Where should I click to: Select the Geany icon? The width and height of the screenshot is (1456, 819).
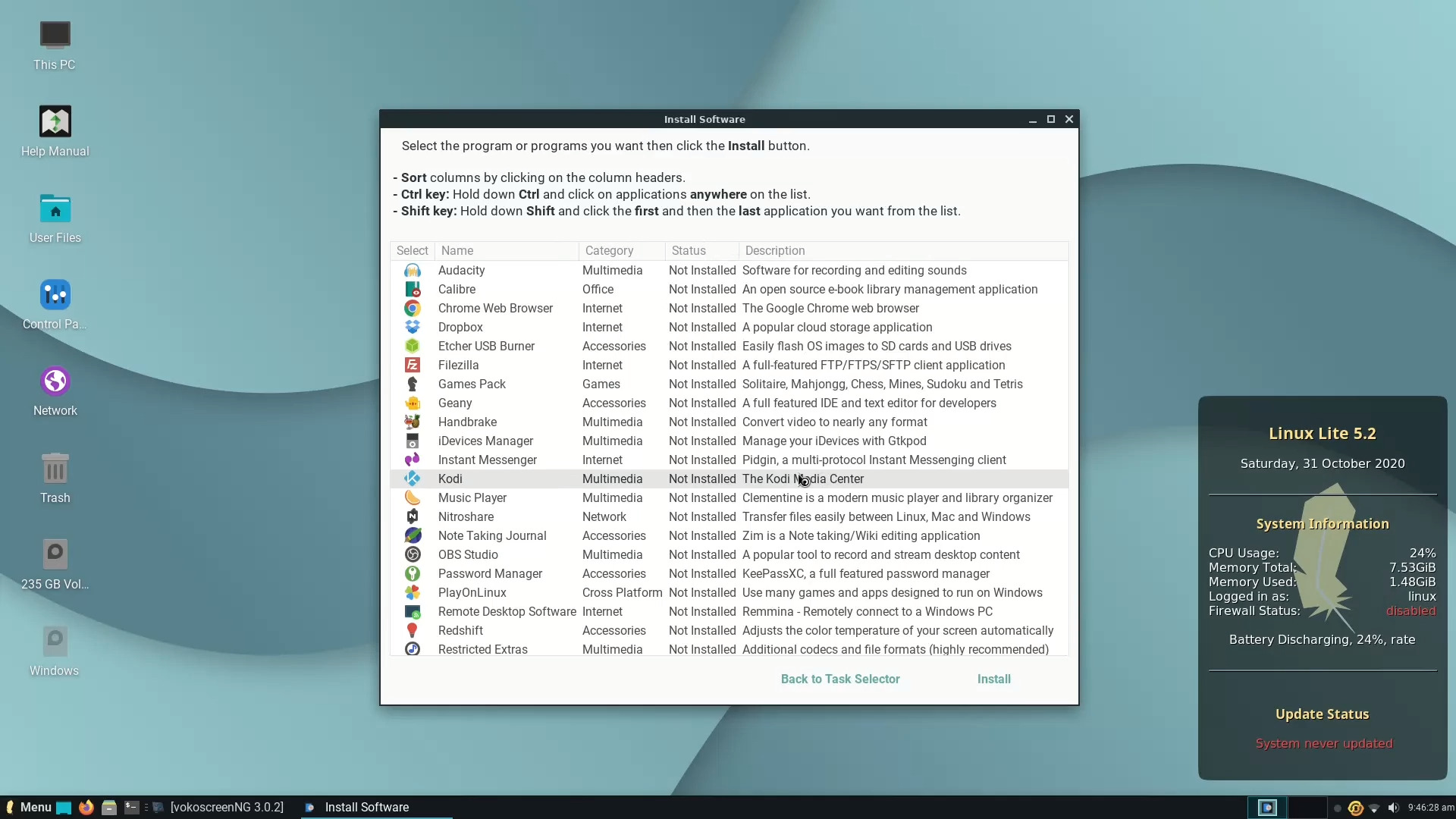(x=413, y=403)
